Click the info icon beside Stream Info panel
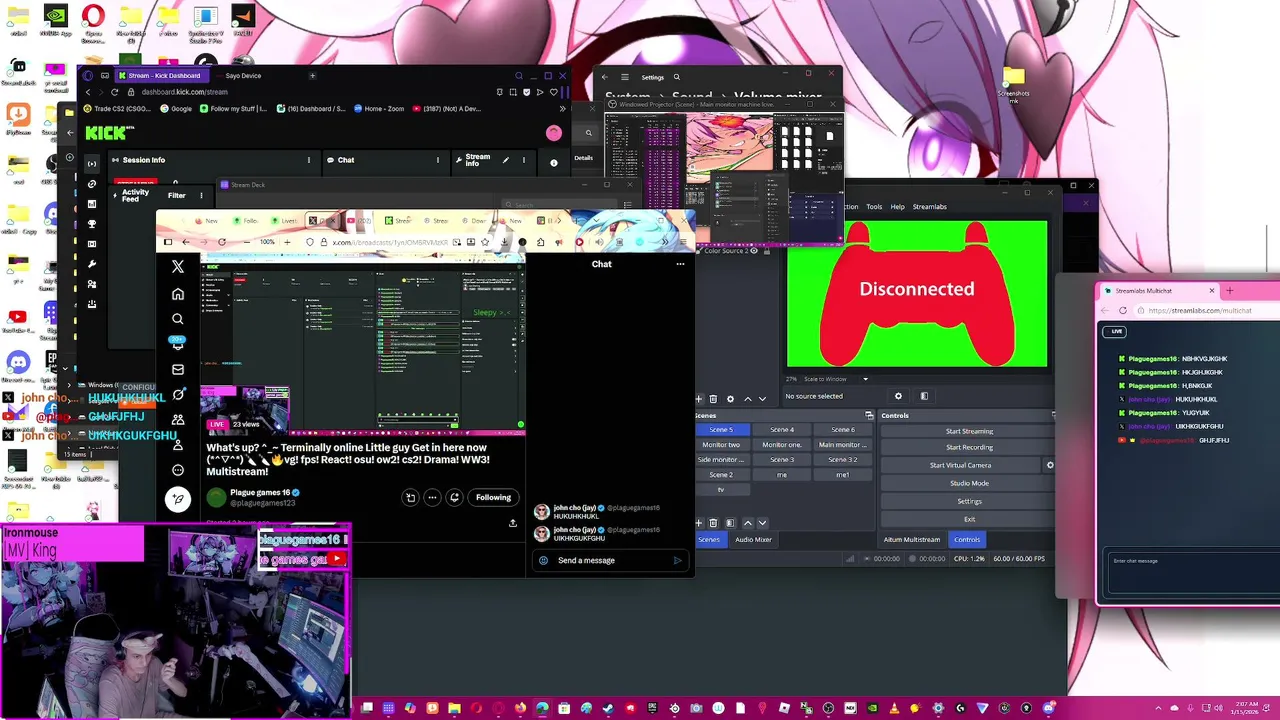The image size is (1280, 720). pos(554,162)
